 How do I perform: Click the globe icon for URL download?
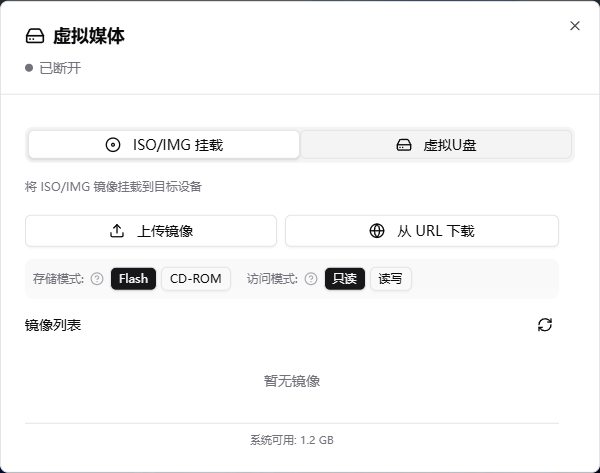(x=377, y=231)
